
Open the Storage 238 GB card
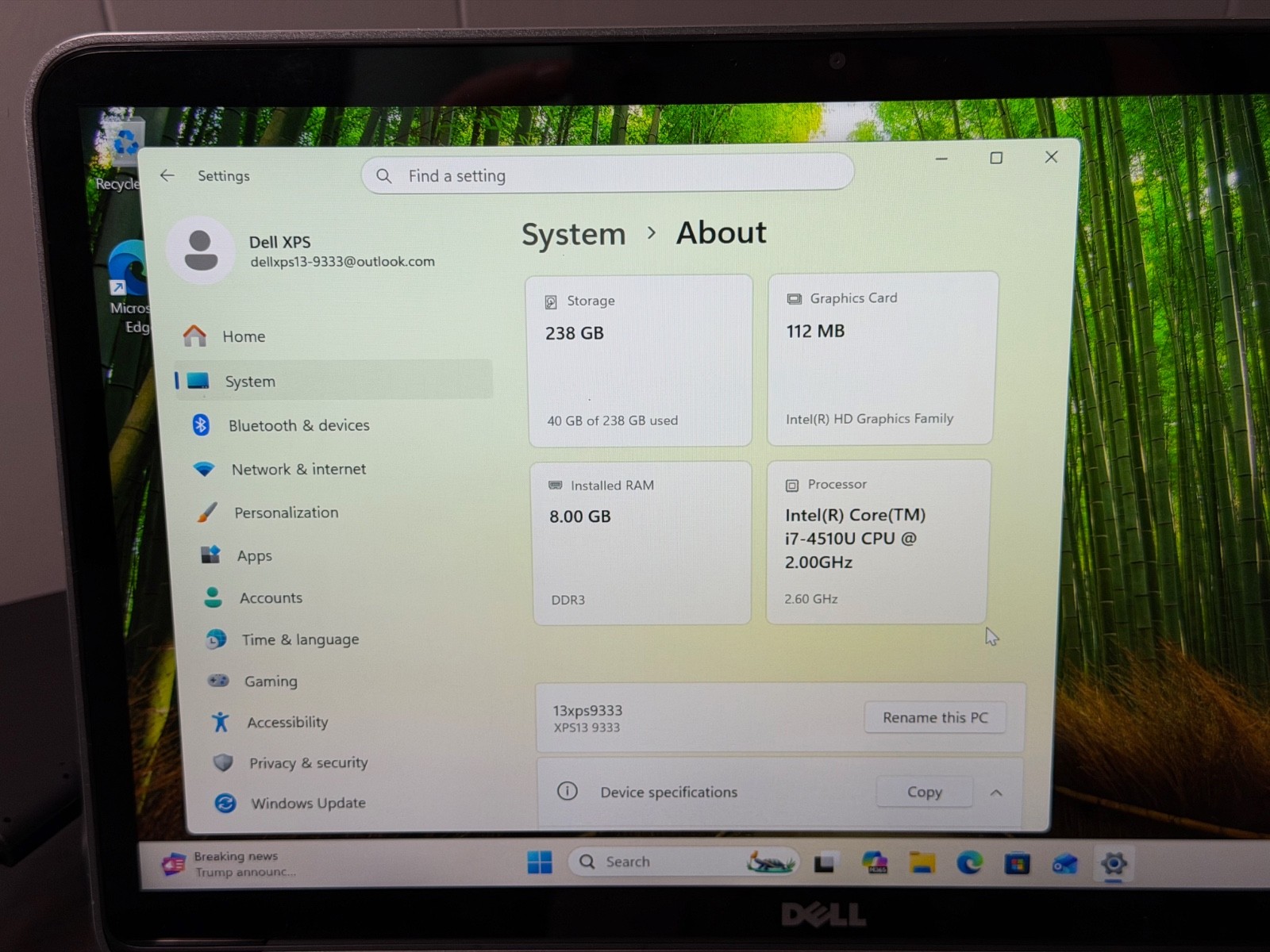point(640,361)
